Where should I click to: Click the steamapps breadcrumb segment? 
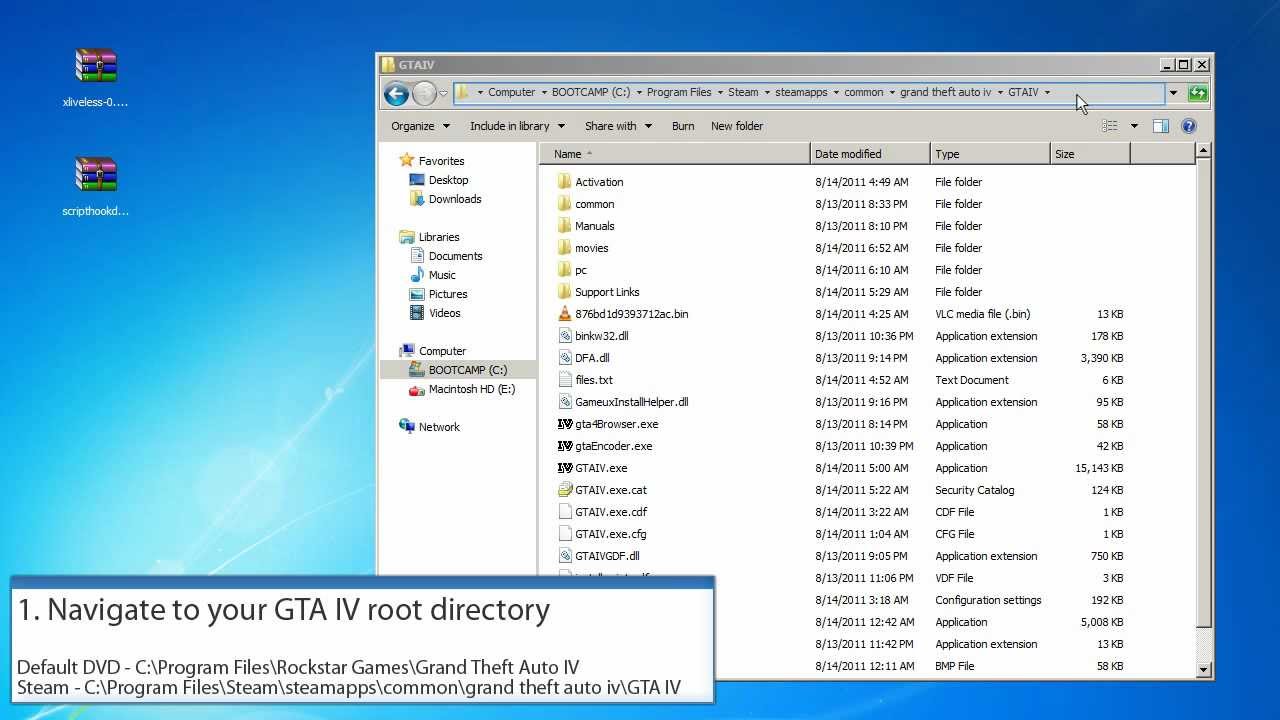pyautogui.click(x=801, y=92)
